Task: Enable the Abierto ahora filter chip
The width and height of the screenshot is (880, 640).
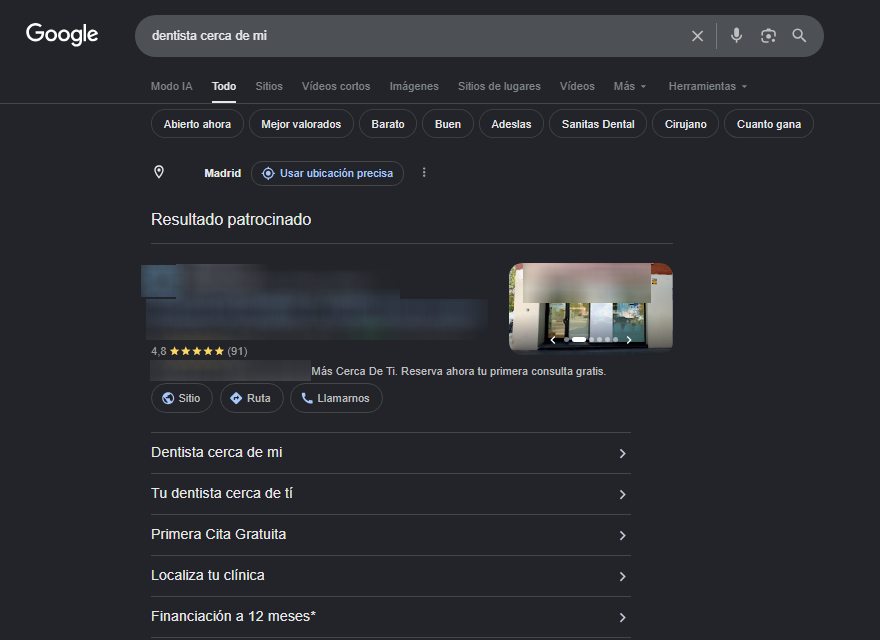Action: [196, 123]
